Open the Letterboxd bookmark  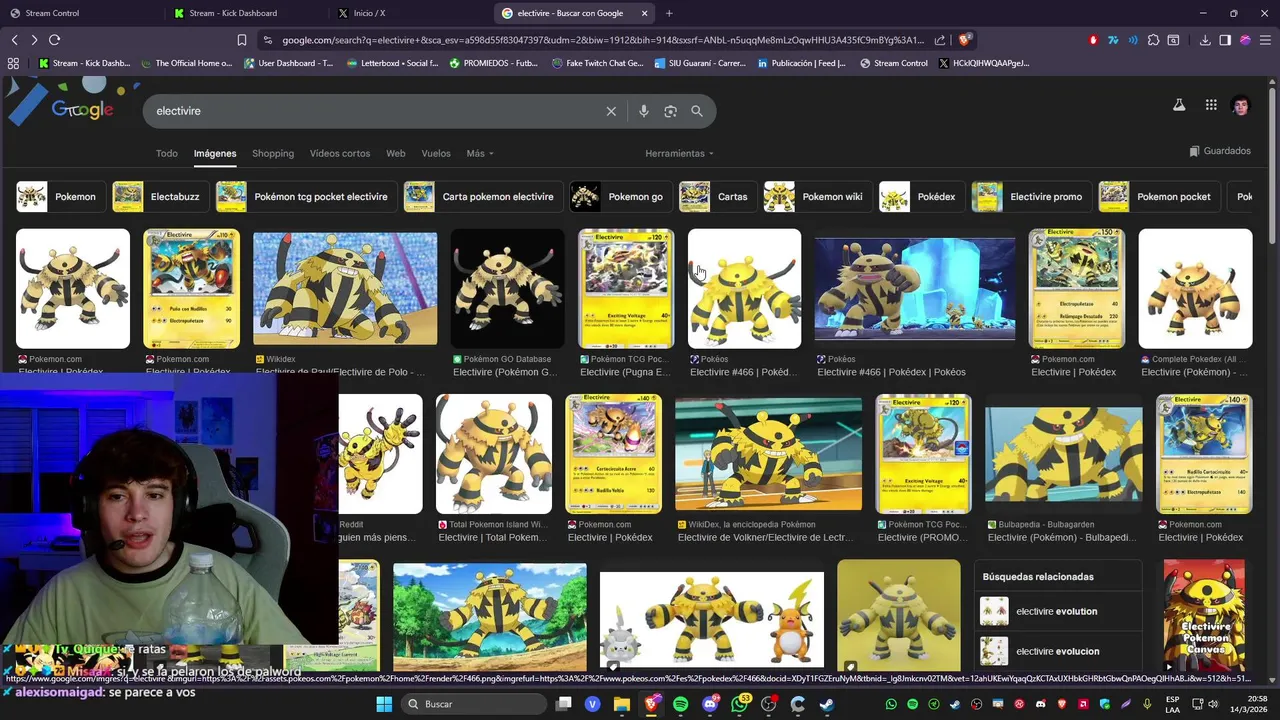click(392, 63)
